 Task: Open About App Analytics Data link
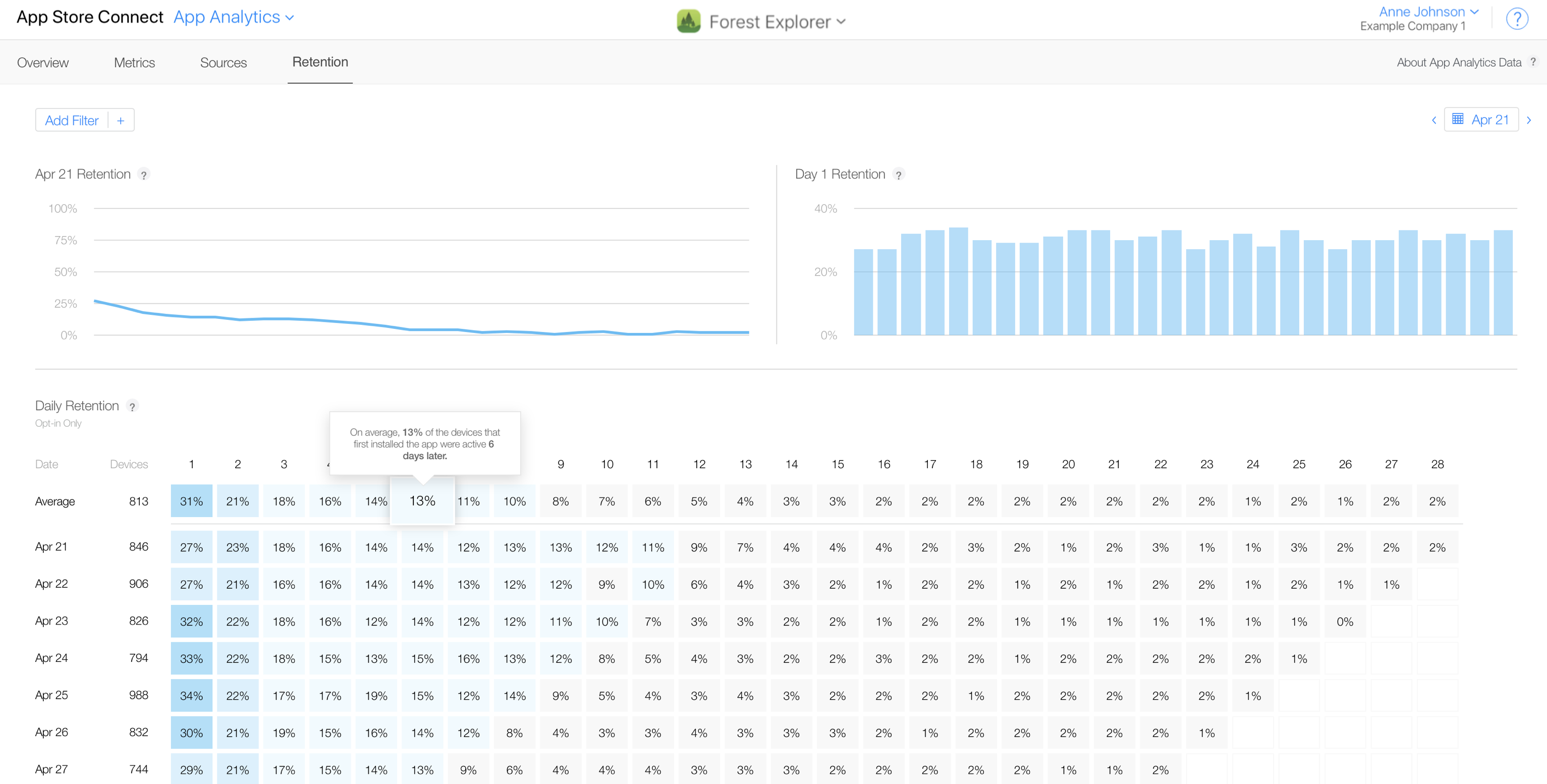point(1459,63)
